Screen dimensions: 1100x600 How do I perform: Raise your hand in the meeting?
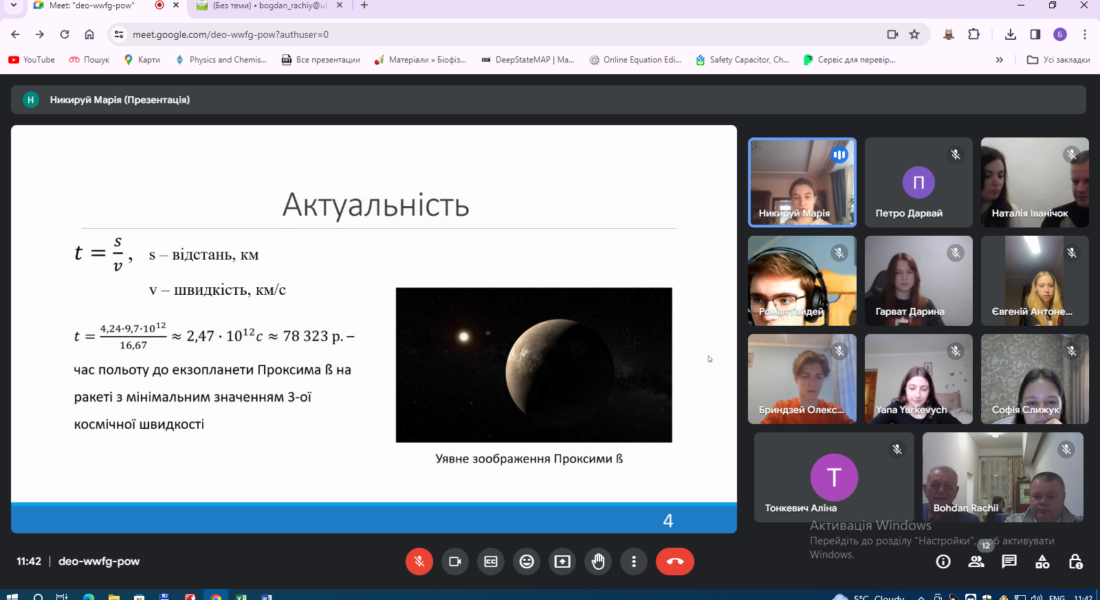click(x=598, y=561)
